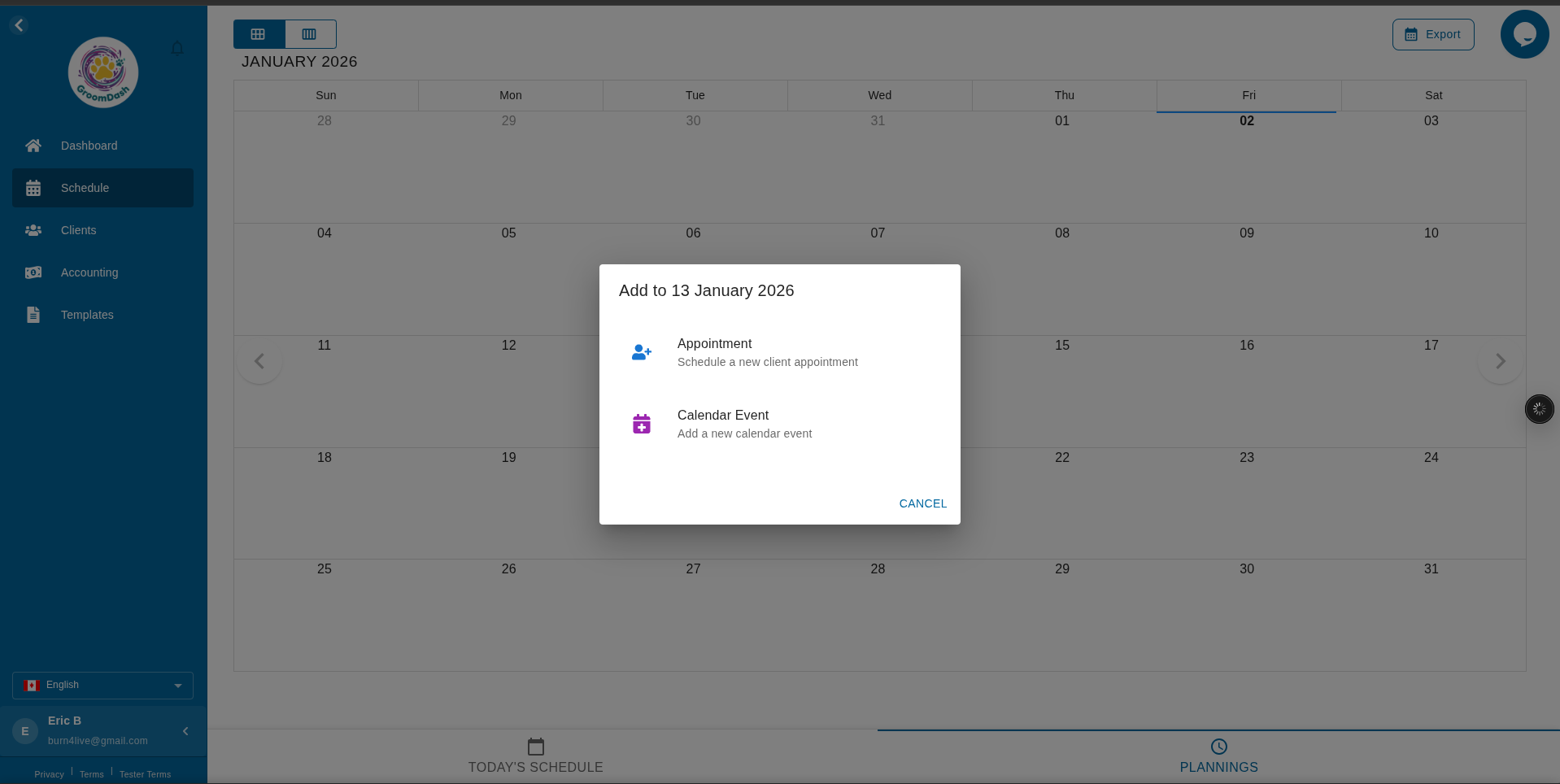
Task: Open the English language dropdown
Action: (102, 686)
